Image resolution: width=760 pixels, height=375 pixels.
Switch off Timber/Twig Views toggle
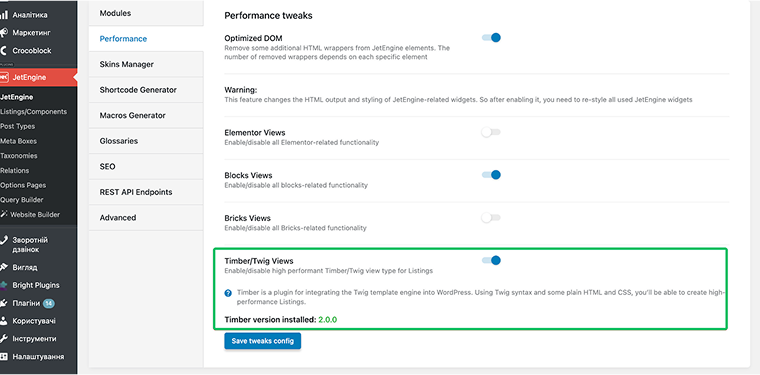(x=491, y=261)
